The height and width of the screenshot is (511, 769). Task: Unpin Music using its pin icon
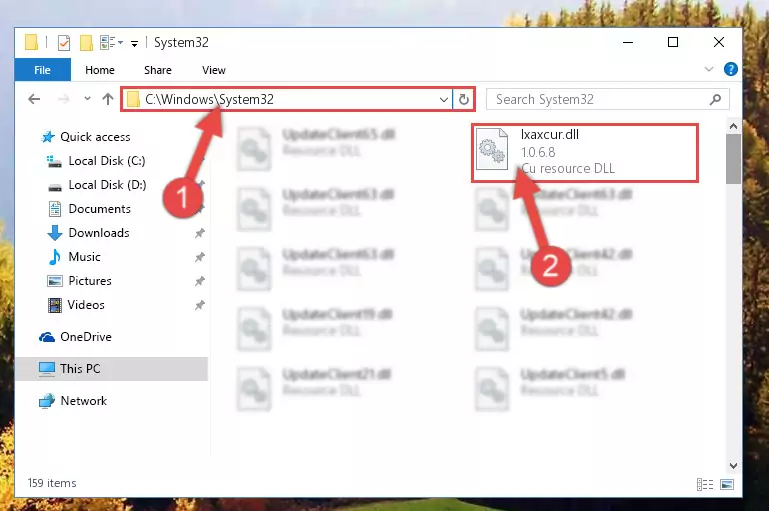[x=200, y=257]
